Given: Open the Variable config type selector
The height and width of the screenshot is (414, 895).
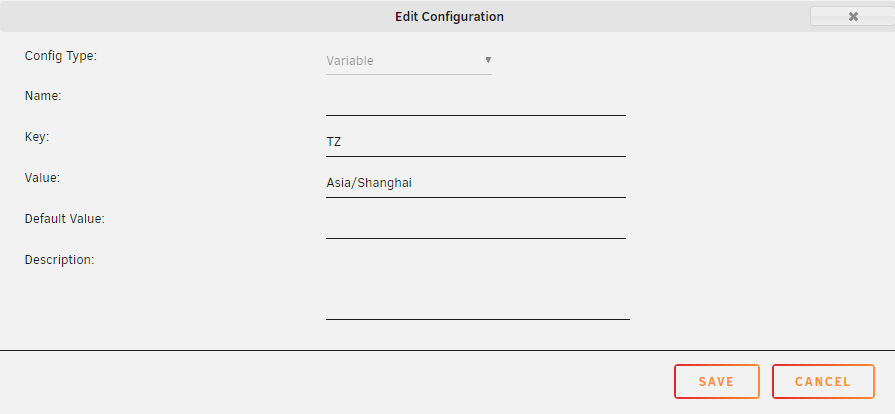Looking at the screenshot, I should 408,61.
